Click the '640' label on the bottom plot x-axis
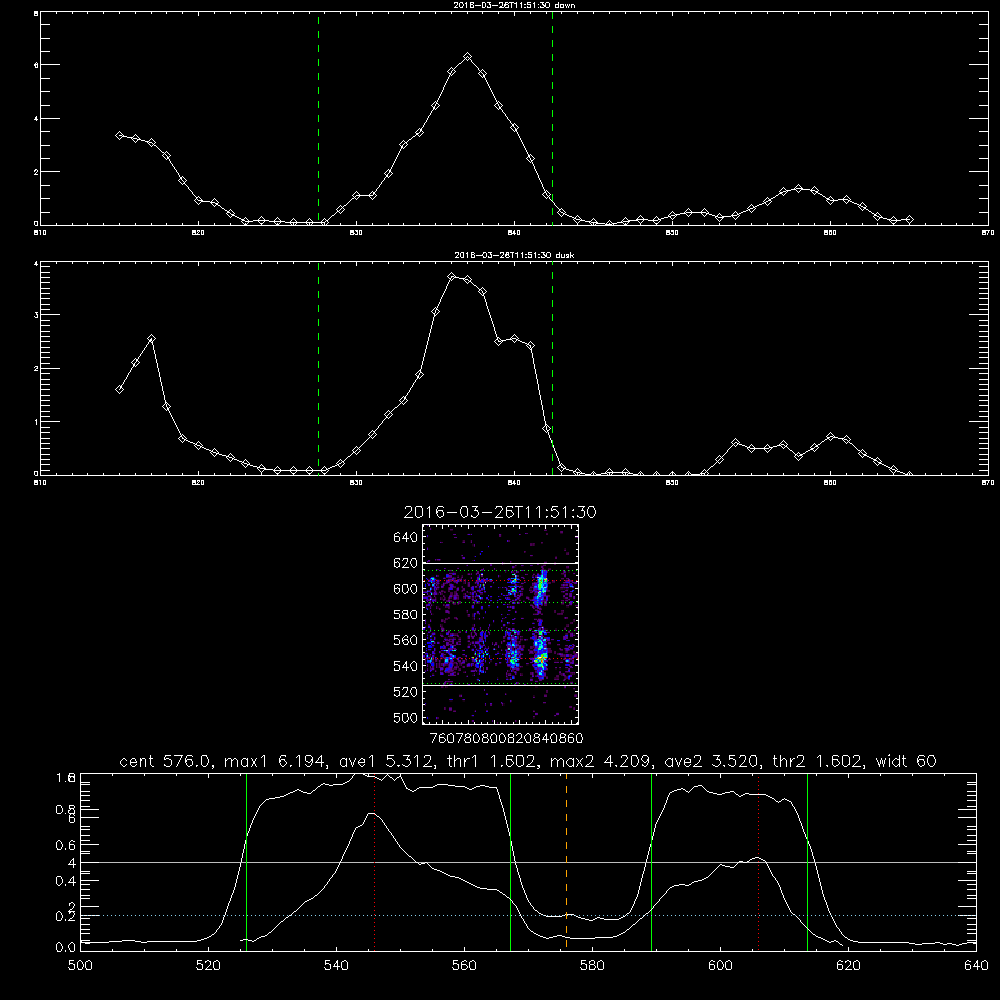This screenshot has height=1000, width=1000. tap(976, 966)
